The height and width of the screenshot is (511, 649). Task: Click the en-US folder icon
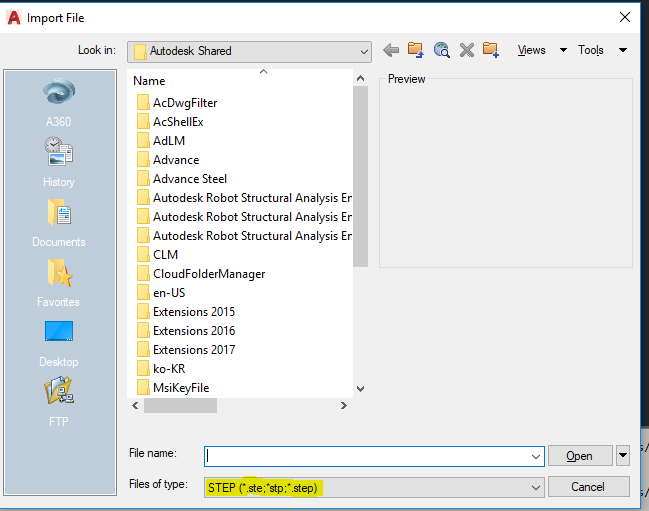click(x=143, y=293)
